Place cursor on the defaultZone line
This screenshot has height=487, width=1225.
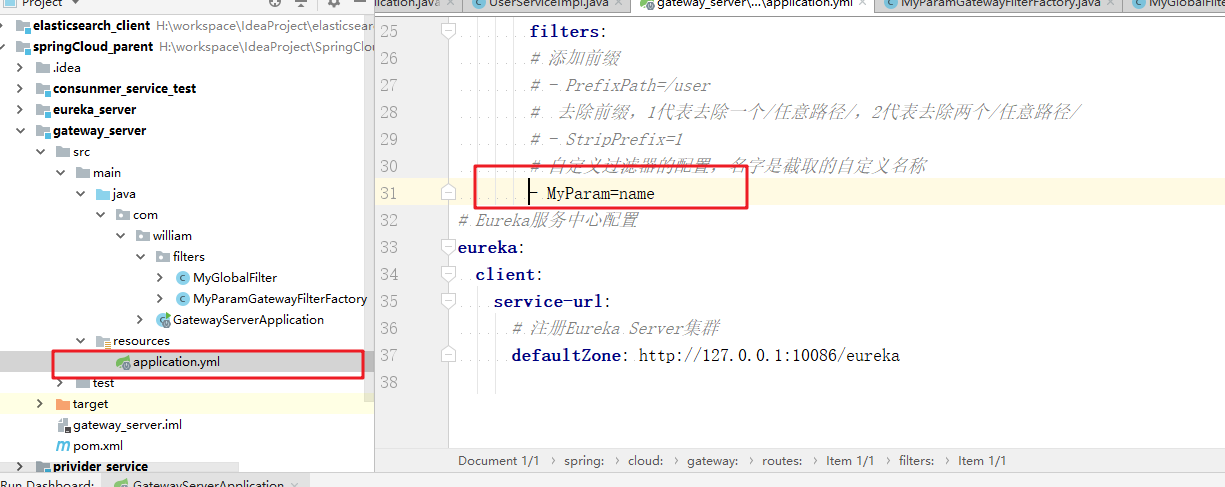[x=705, y=355]
